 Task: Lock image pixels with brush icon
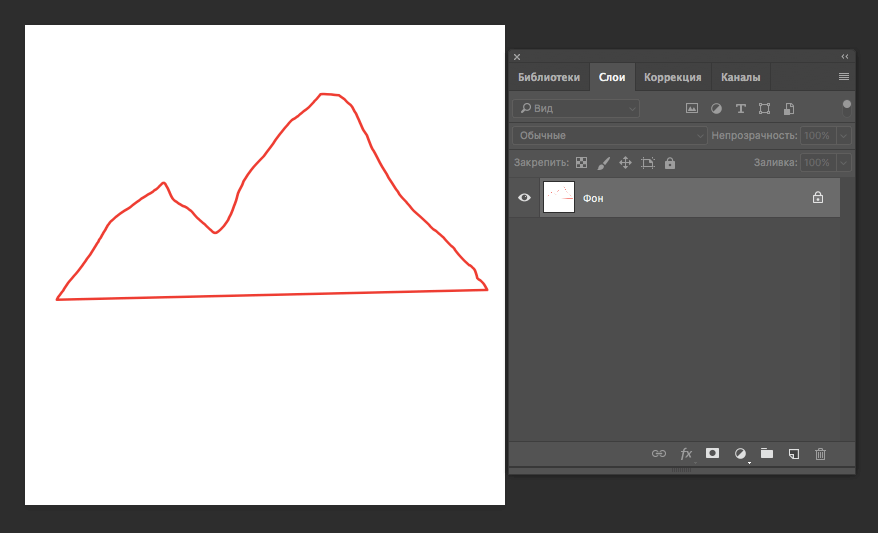603,162
